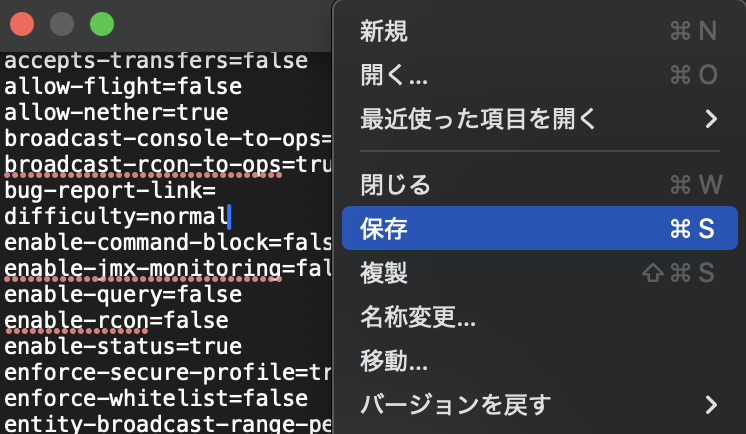Click 移動... (Move To) menu item

pyautogui.click(x=394, y=361)
